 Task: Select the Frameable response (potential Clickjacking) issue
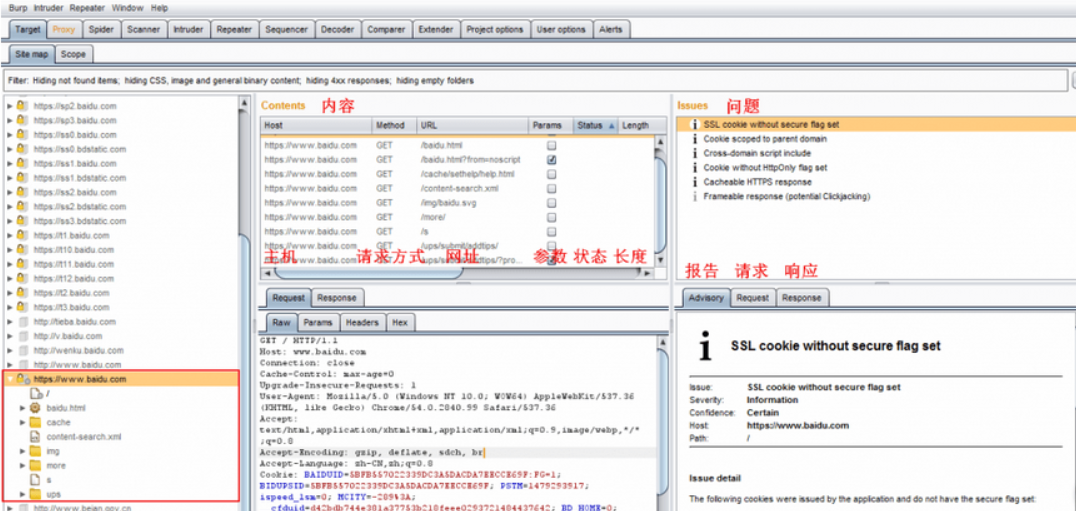tap(786, 197)
